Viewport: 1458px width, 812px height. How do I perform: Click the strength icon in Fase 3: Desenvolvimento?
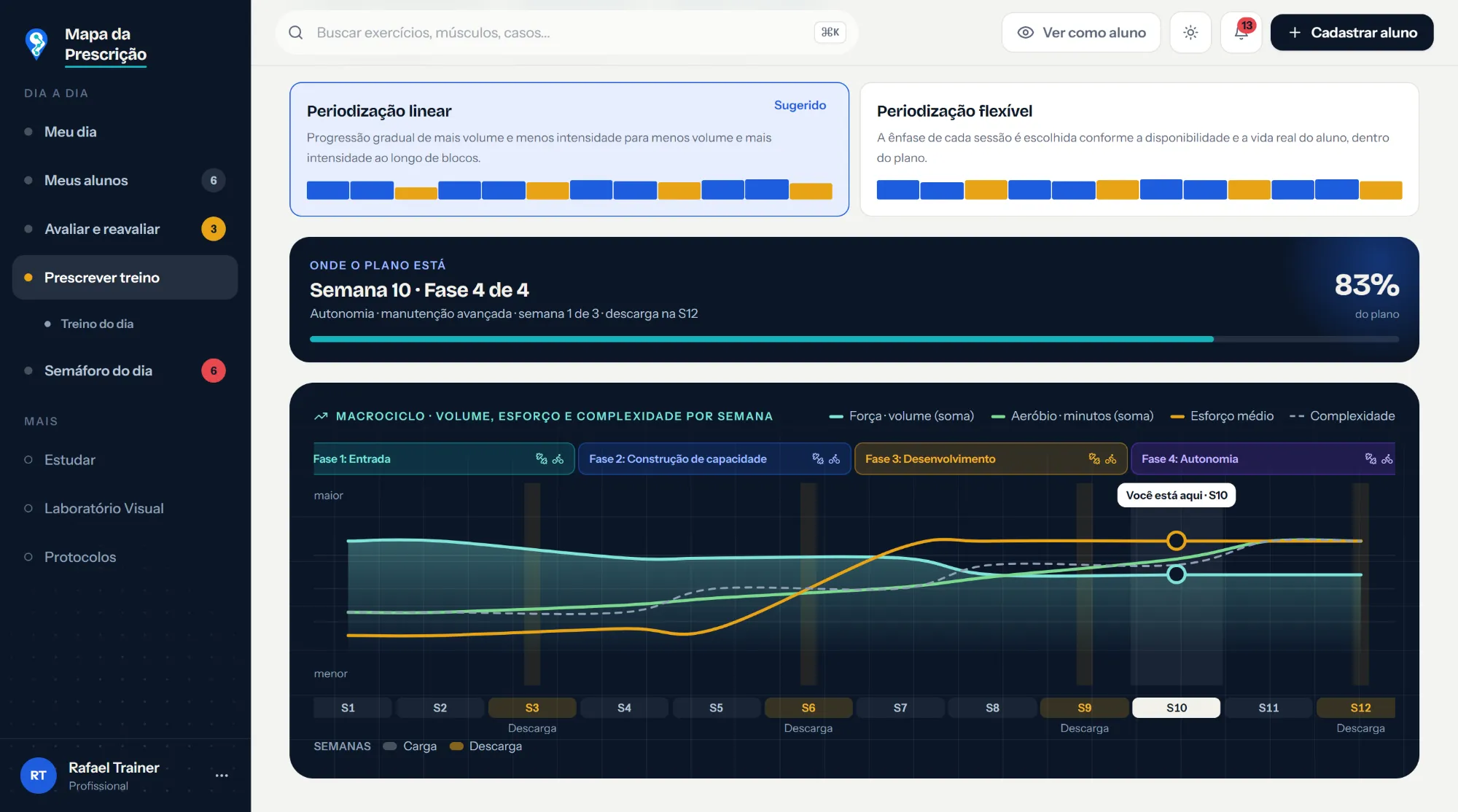pyautogui.click(x=1094, y=458)
